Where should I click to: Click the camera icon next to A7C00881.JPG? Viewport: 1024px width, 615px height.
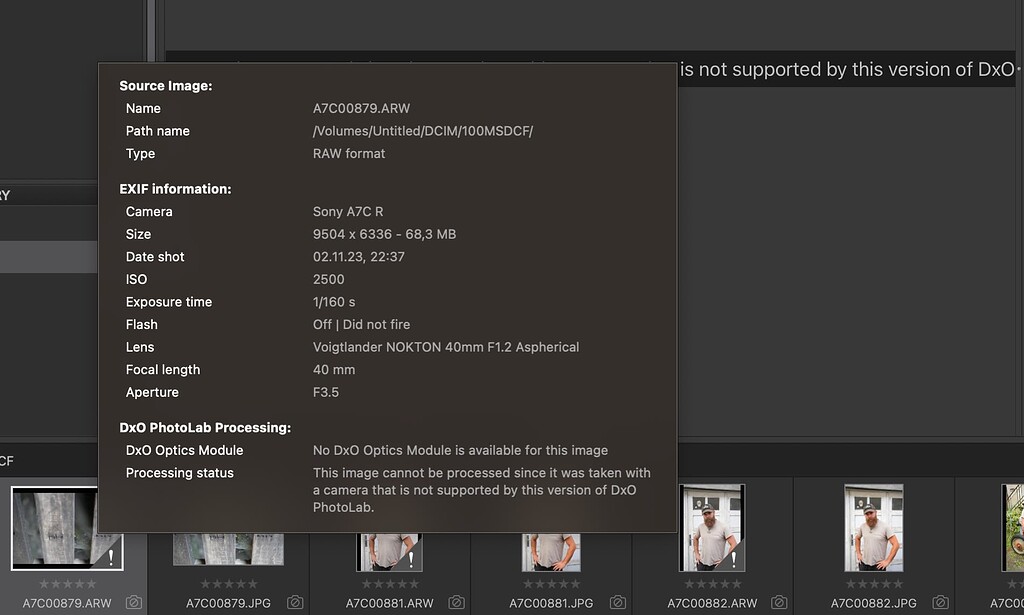616,602
